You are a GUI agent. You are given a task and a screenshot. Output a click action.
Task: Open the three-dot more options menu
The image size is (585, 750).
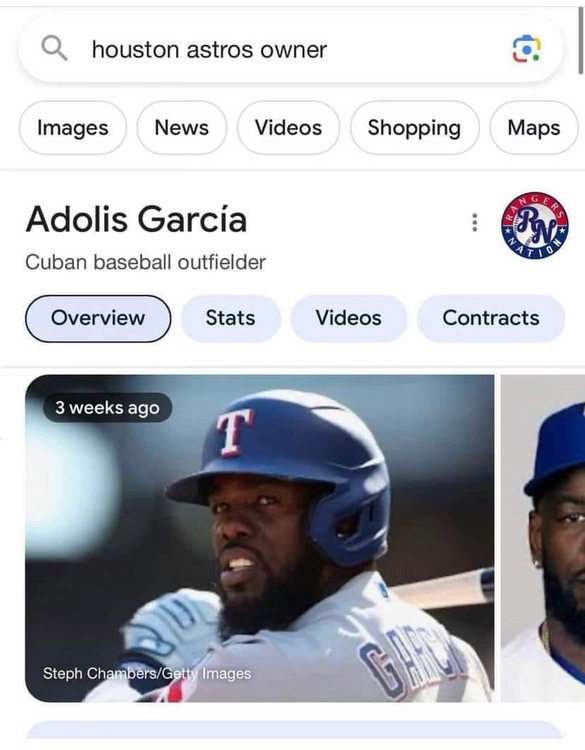click(475, 223)
